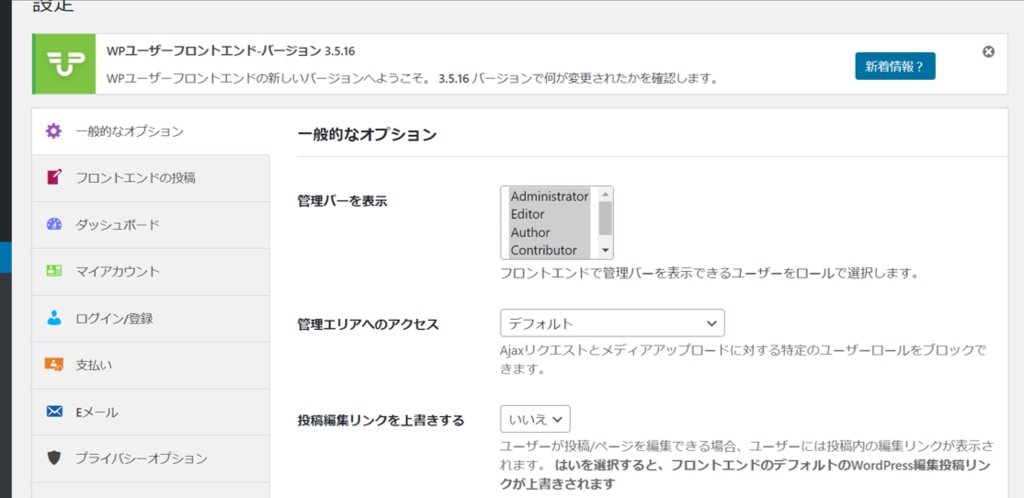Select Editor in the role list

549,214
